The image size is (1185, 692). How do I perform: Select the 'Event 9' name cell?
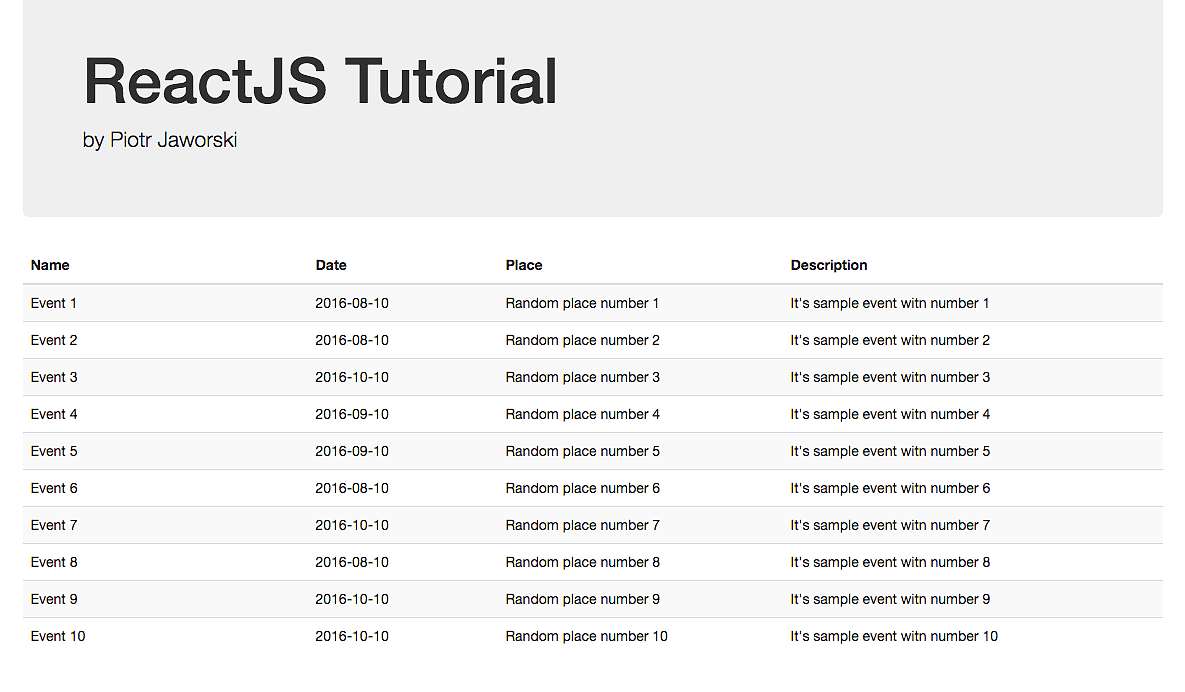click(54, 599)
